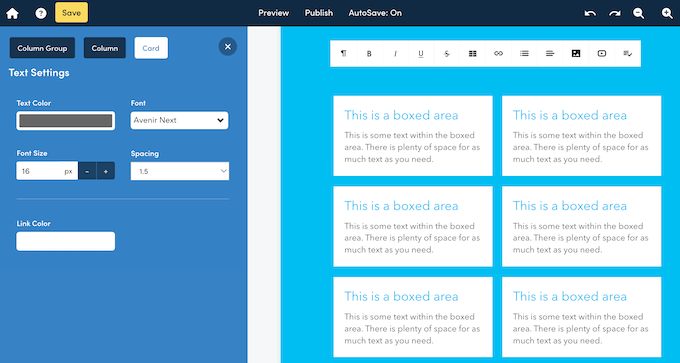Screen dimensions: 680x363
Task: Click the checklist icon in text toolbar
Action: pyautogui.click(x=628, y=53)
